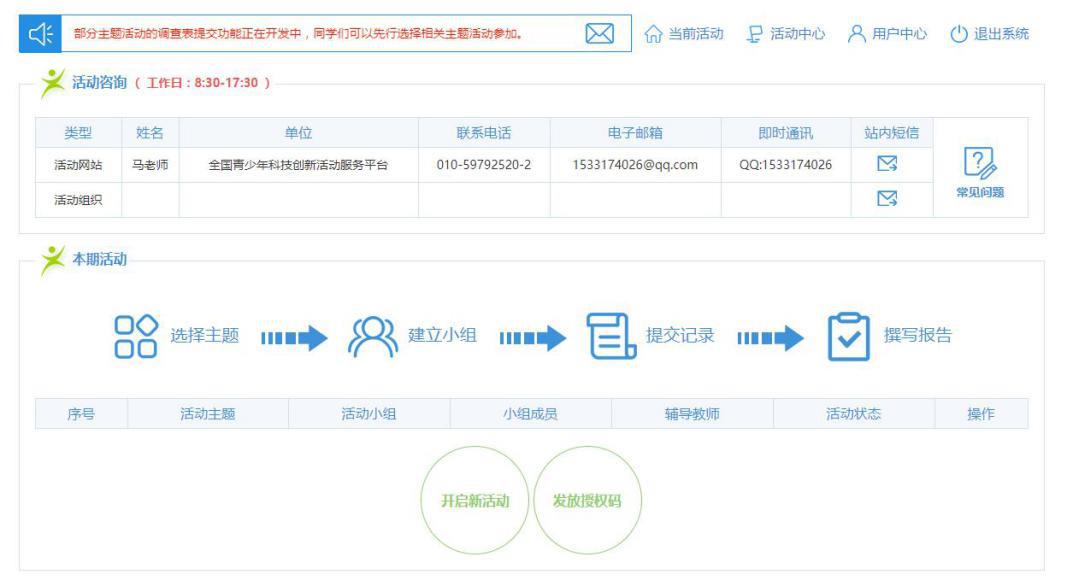Click the 发放授权码 circular button

[x=587, y=501]
